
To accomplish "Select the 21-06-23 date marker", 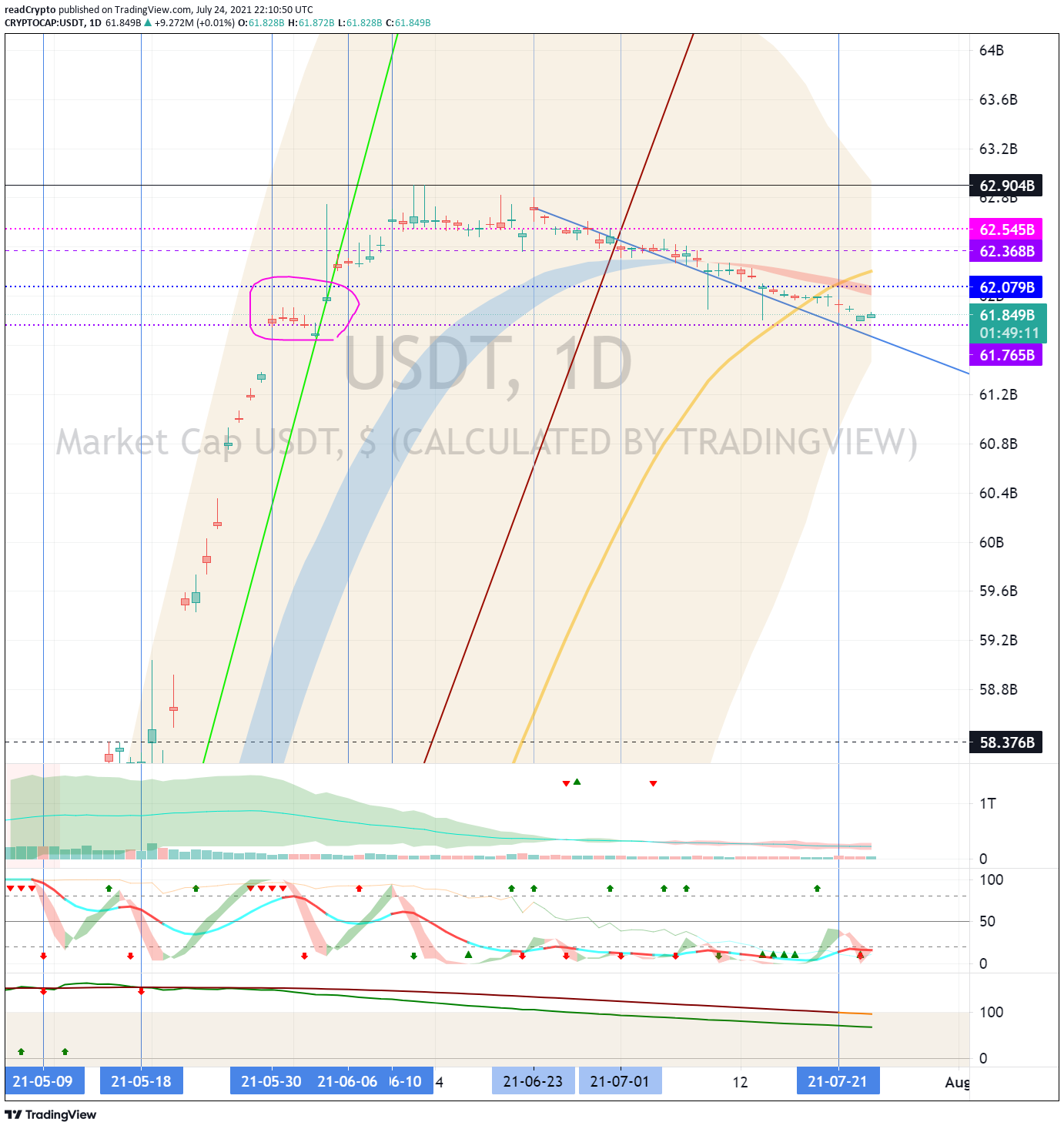I will pos(534,1081).
